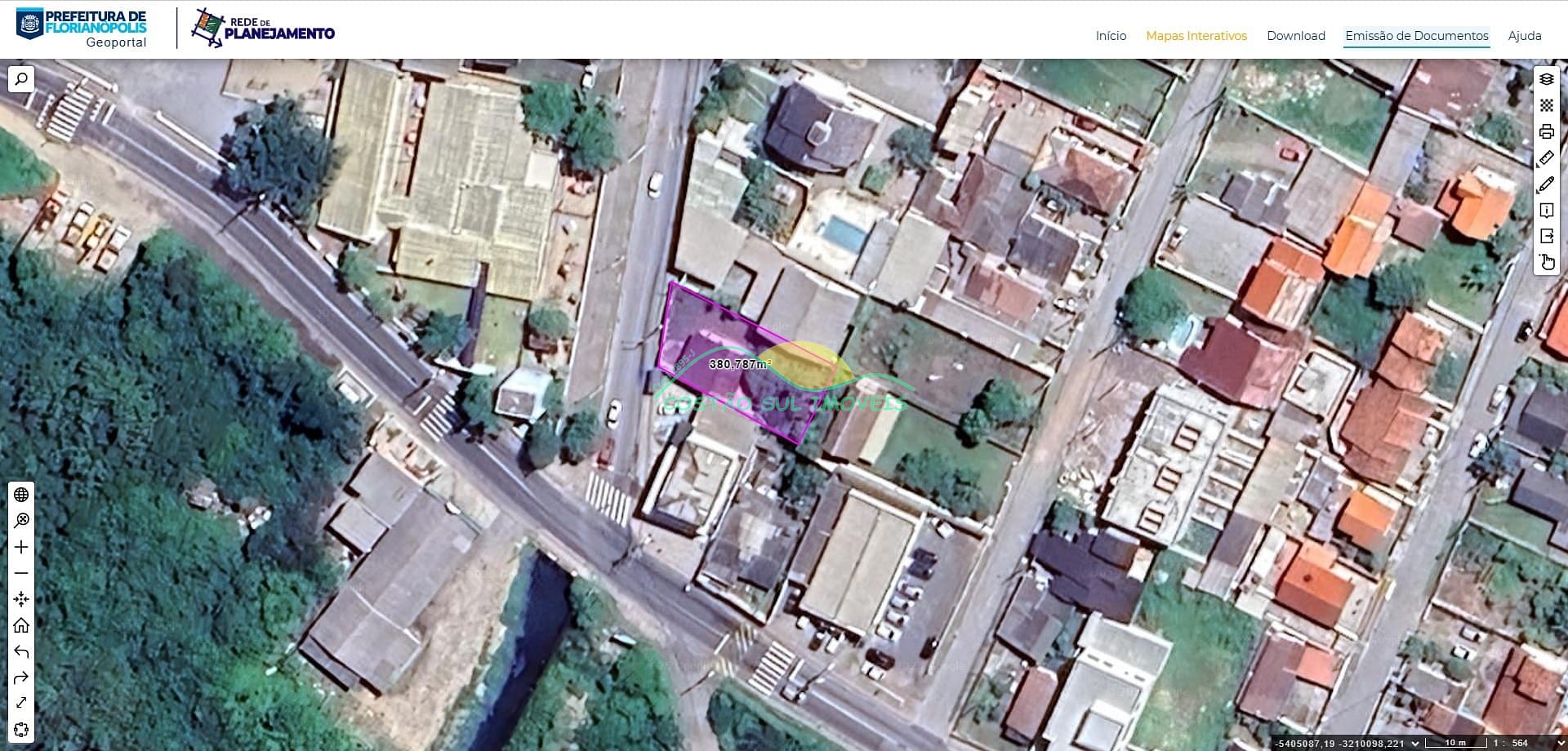
Task: Click the printer icon to print map
Action: pos(1546,131)
